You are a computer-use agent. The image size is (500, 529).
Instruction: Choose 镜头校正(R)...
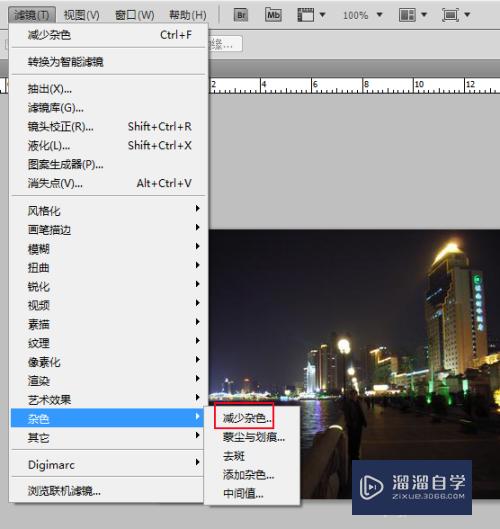pos(108,127)
